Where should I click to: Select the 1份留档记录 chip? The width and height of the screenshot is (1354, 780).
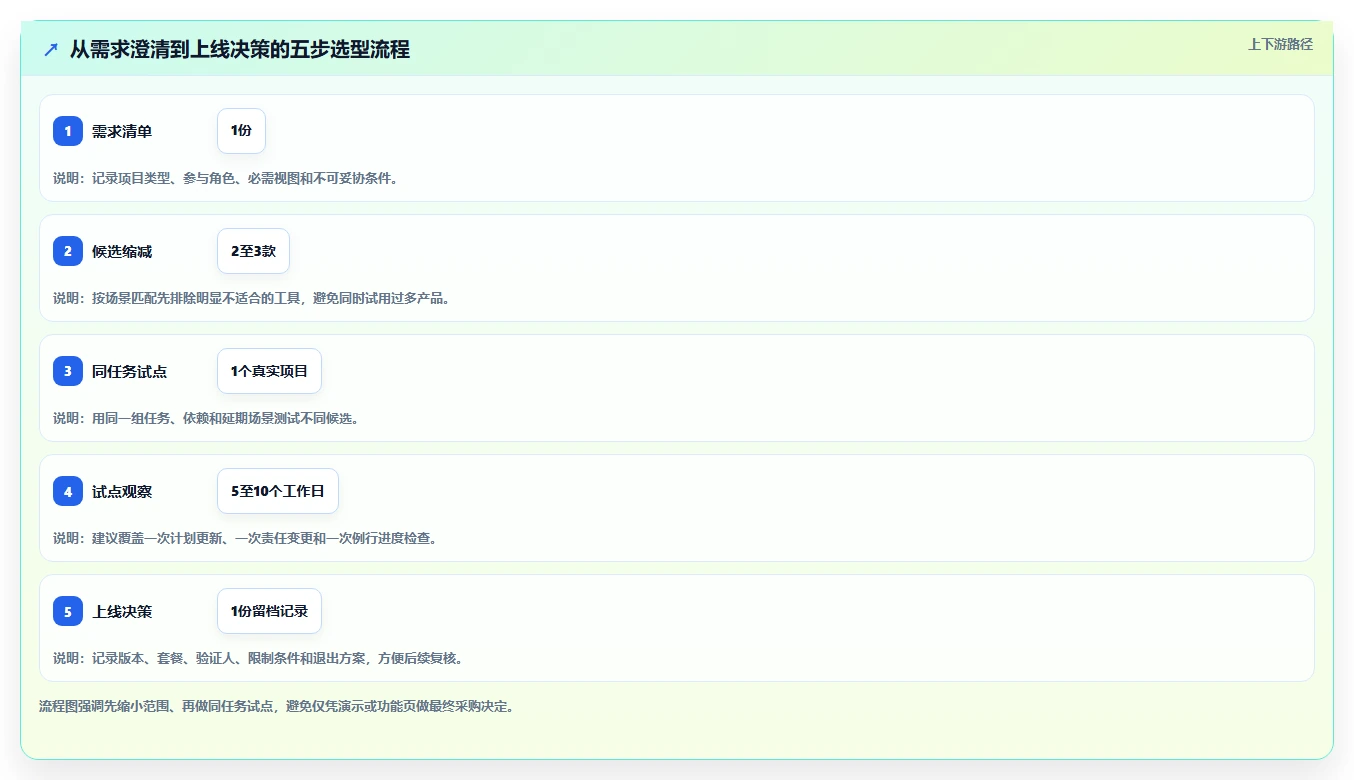coord(269,611)
